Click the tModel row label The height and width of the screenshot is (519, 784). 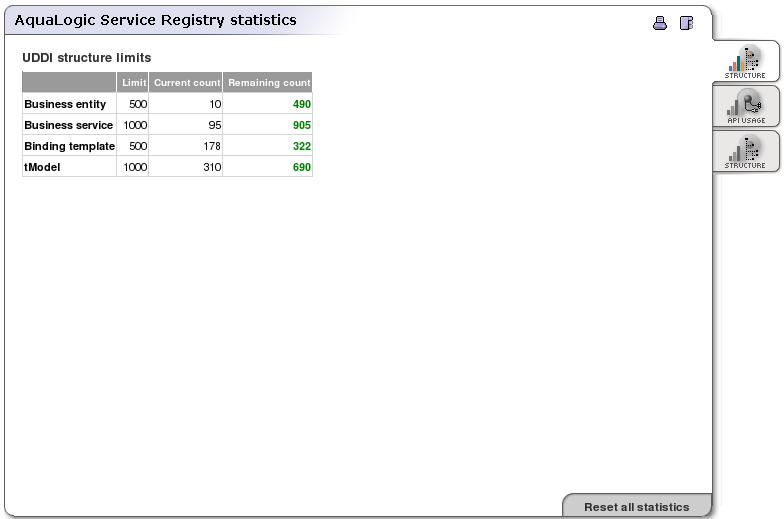tap(42, 167)
